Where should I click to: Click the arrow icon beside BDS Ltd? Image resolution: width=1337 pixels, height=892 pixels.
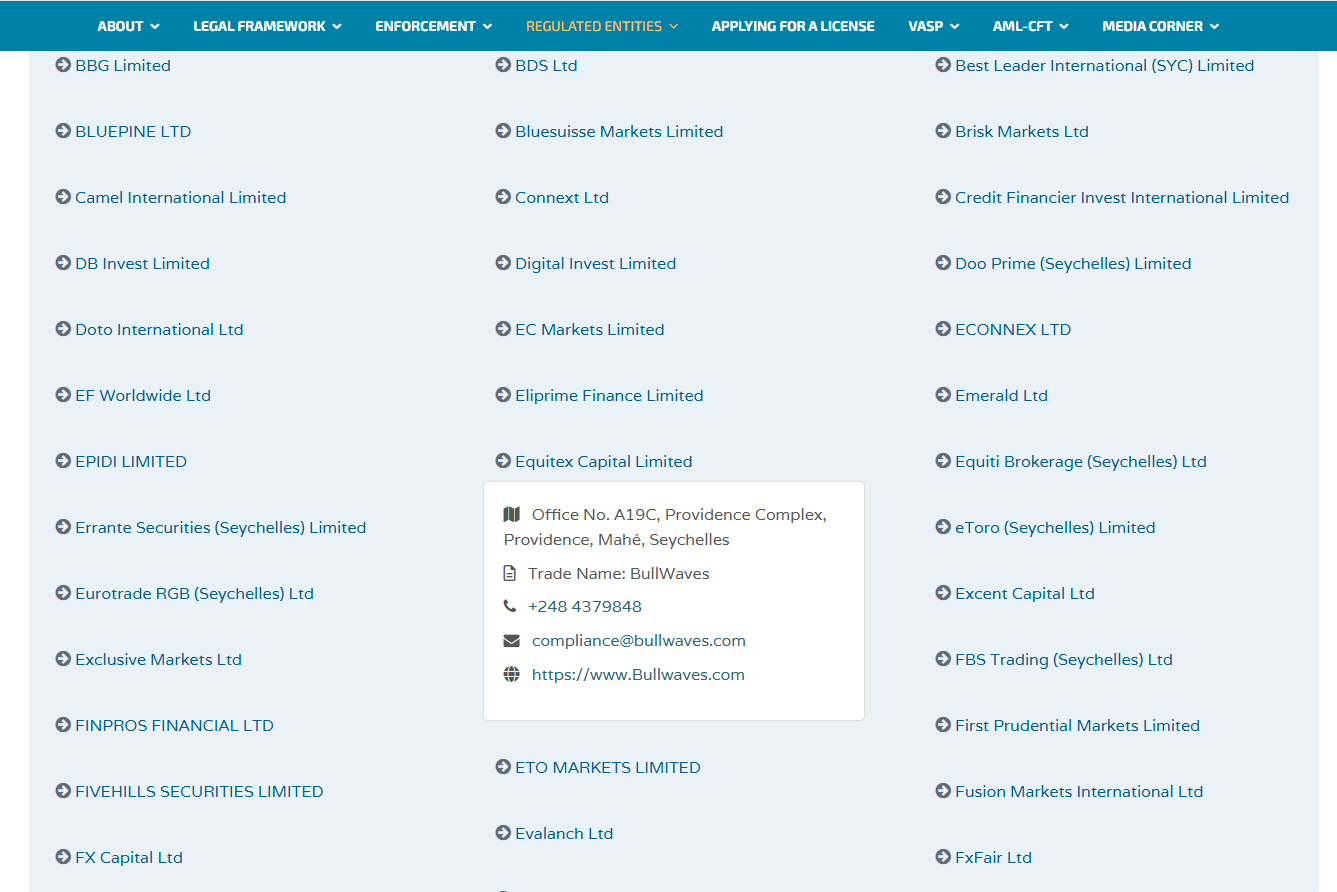pyautogui.click(x=503, y=65)
